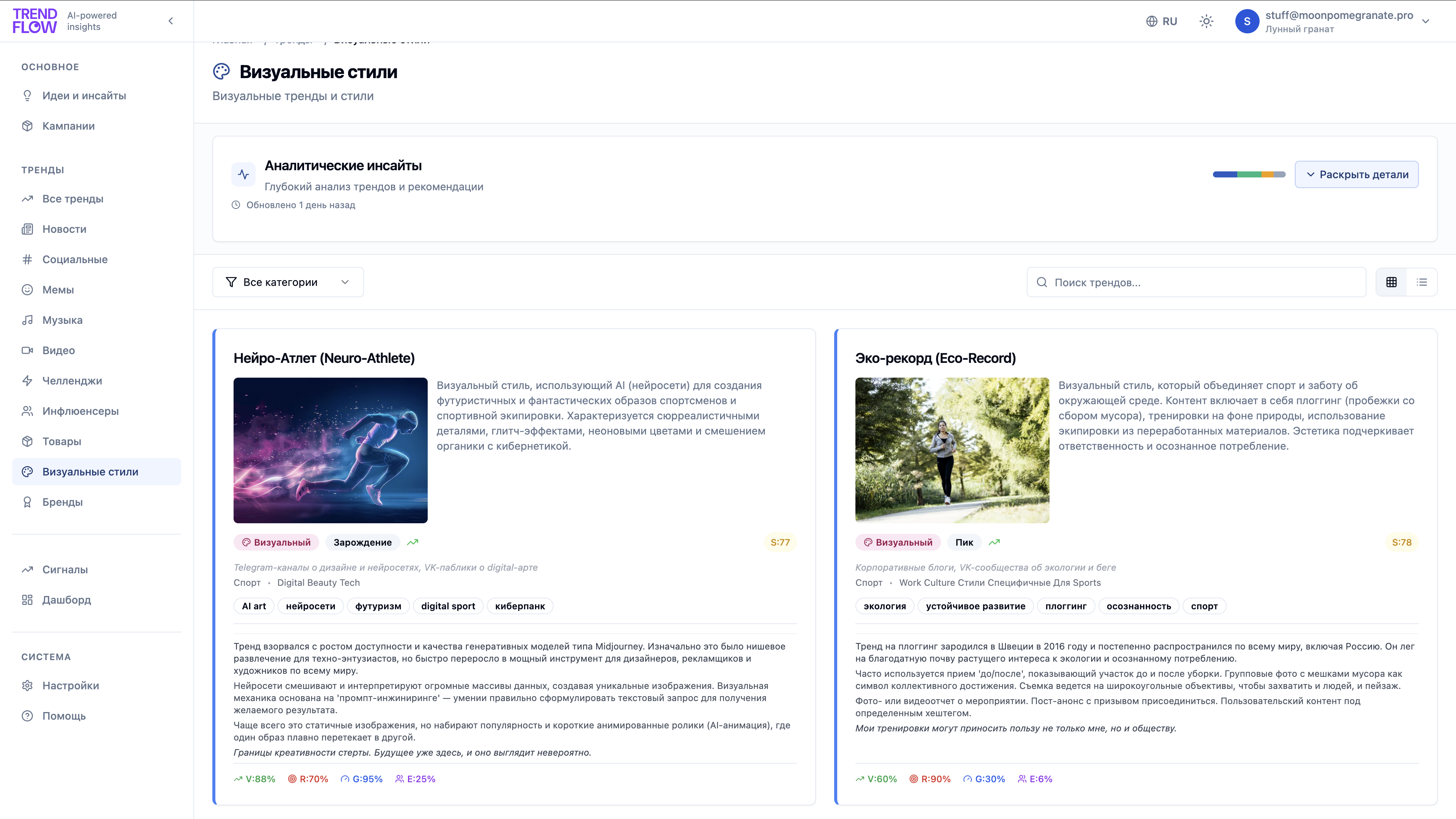Click the magnifier icon in the search field

point(1042,282)
